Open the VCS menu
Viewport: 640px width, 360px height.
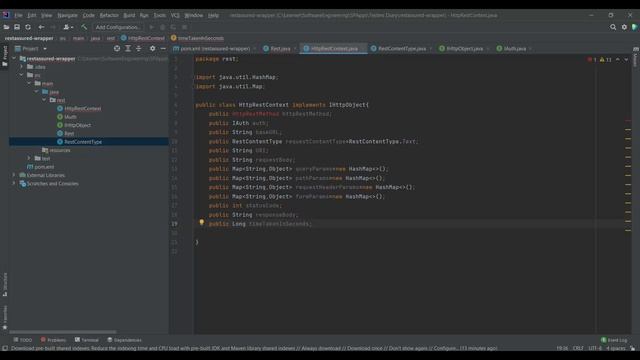[x=175, y=15]
